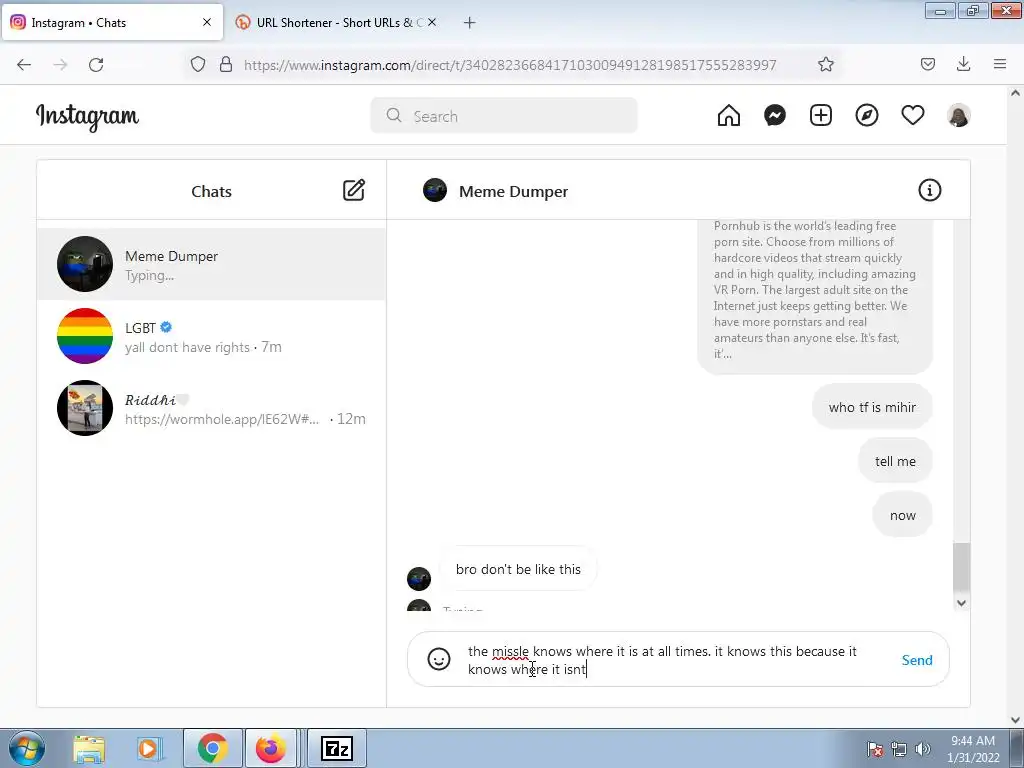Select the Instagram Chats tab
Screen dimensions: 1024x768
(112, 23)
